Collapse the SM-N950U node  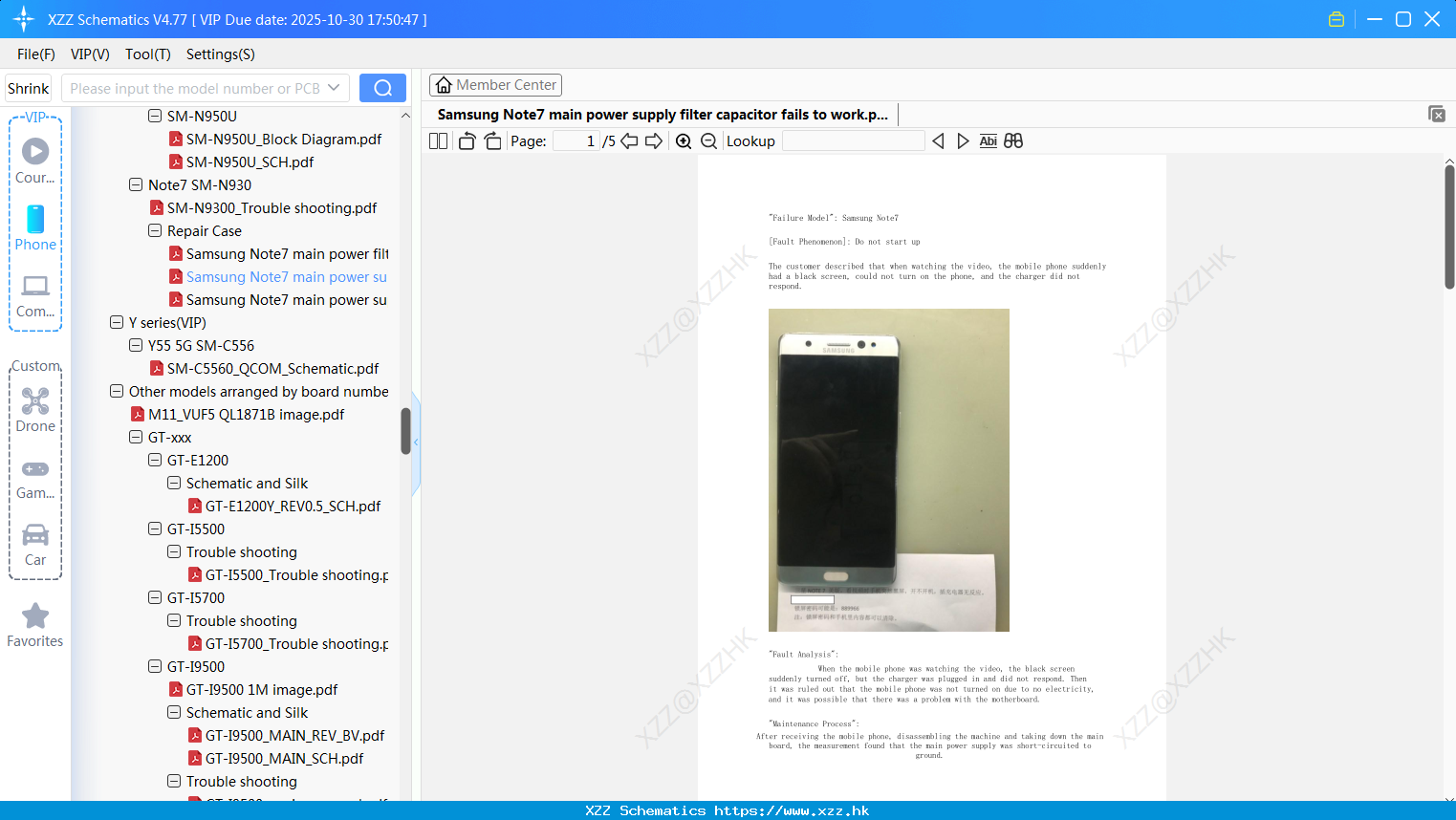coord(155,116)
